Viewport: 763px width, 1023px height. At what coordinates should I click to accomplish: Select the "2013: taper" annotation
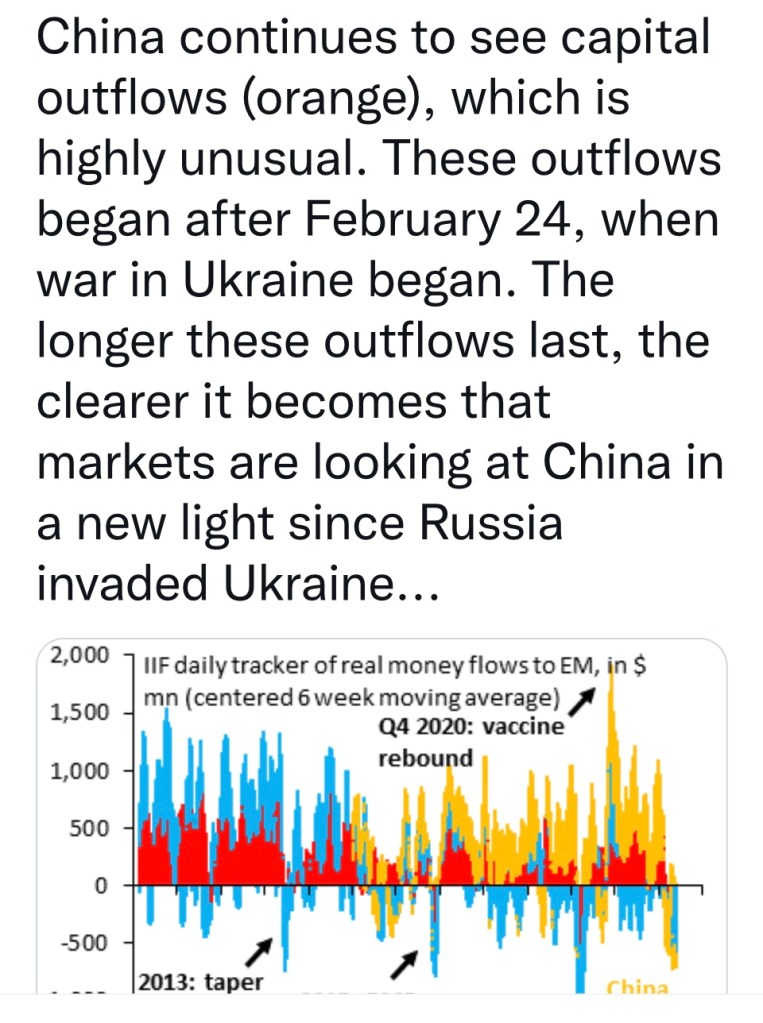pos(200,982)
